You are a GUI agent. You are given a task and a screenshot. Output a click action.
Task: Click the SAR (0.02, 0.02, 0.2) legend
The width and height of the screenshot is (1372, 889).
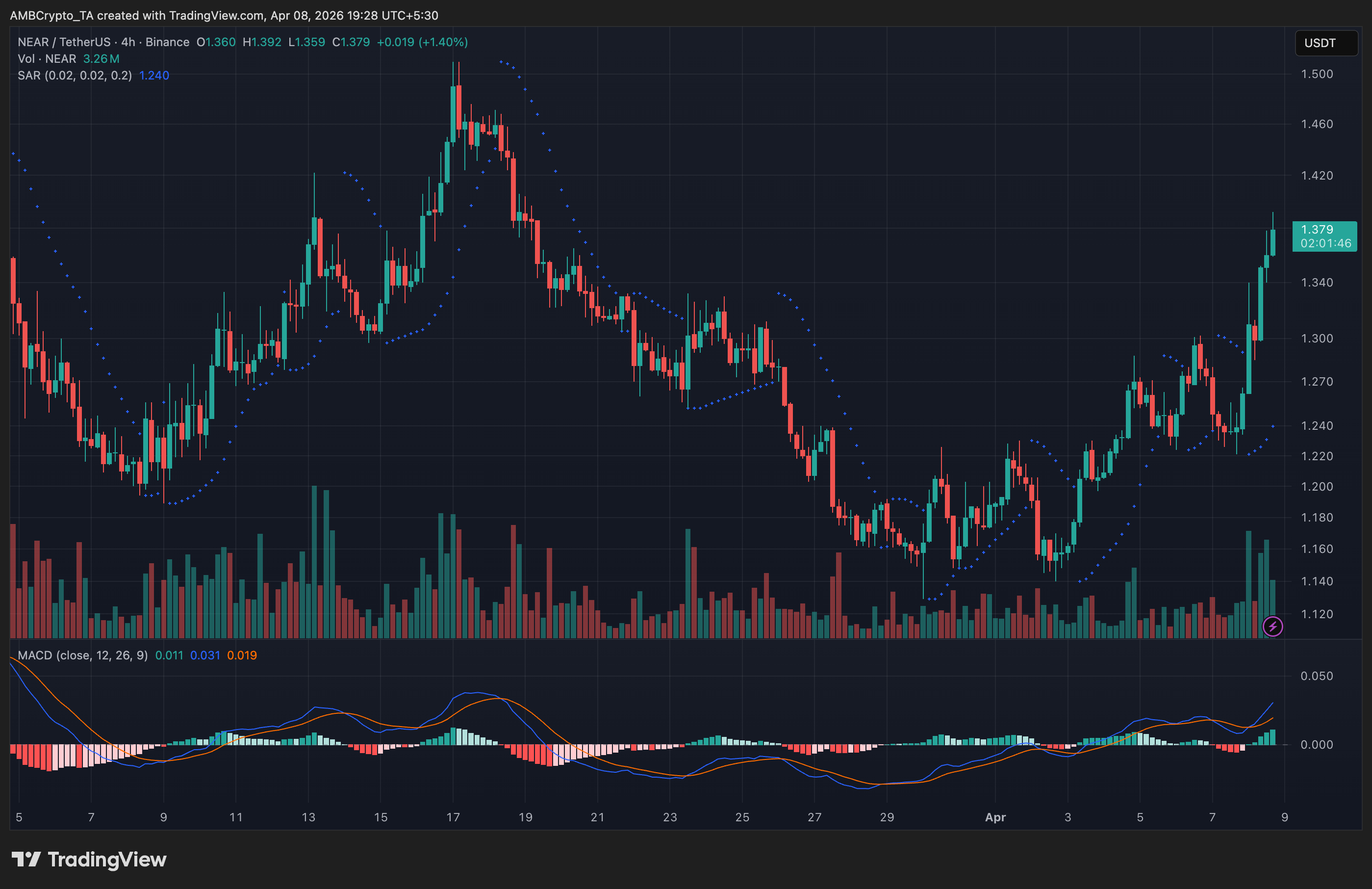point(75,76)
